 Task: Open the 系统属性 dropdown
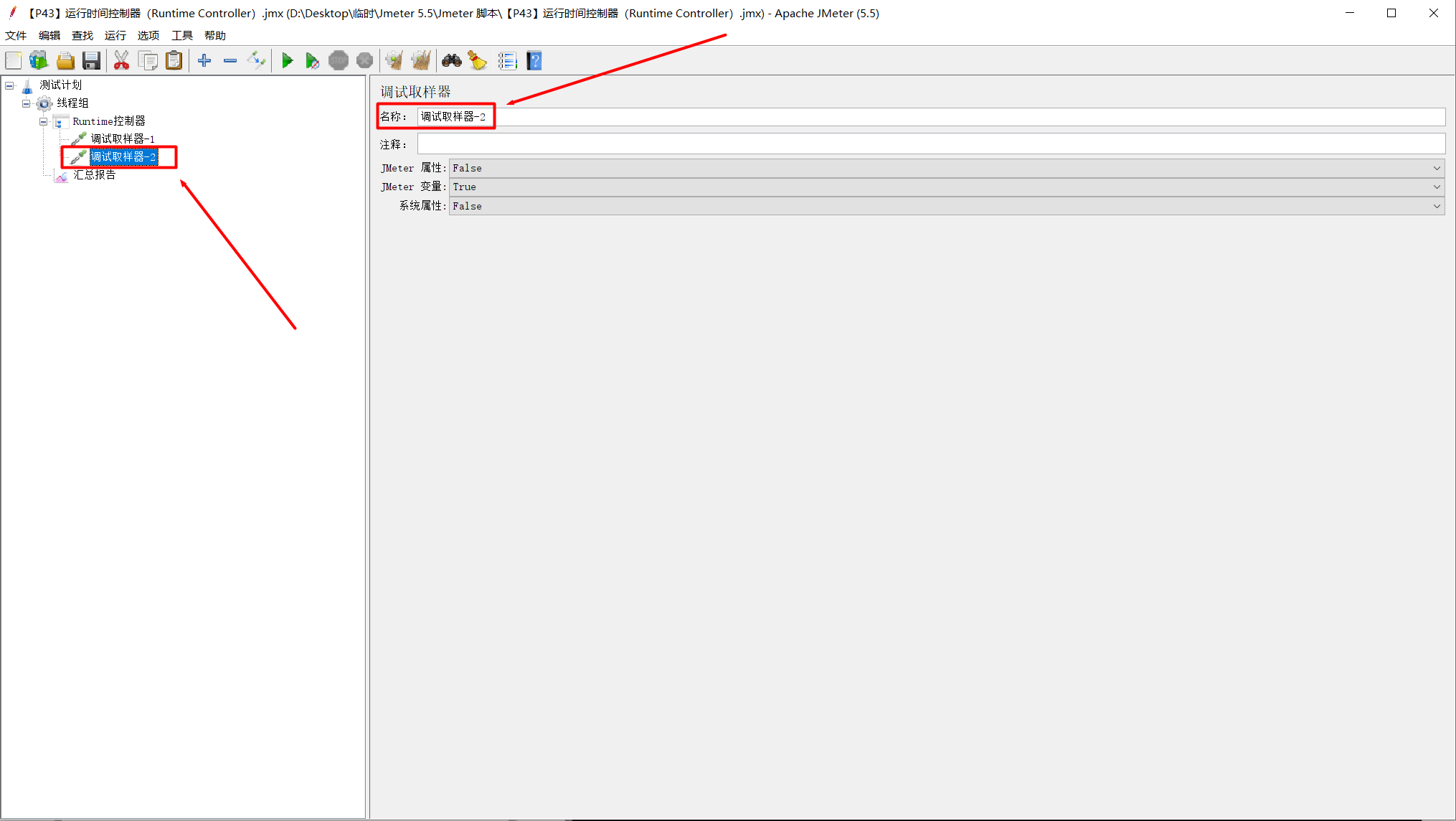coord(946,206)
